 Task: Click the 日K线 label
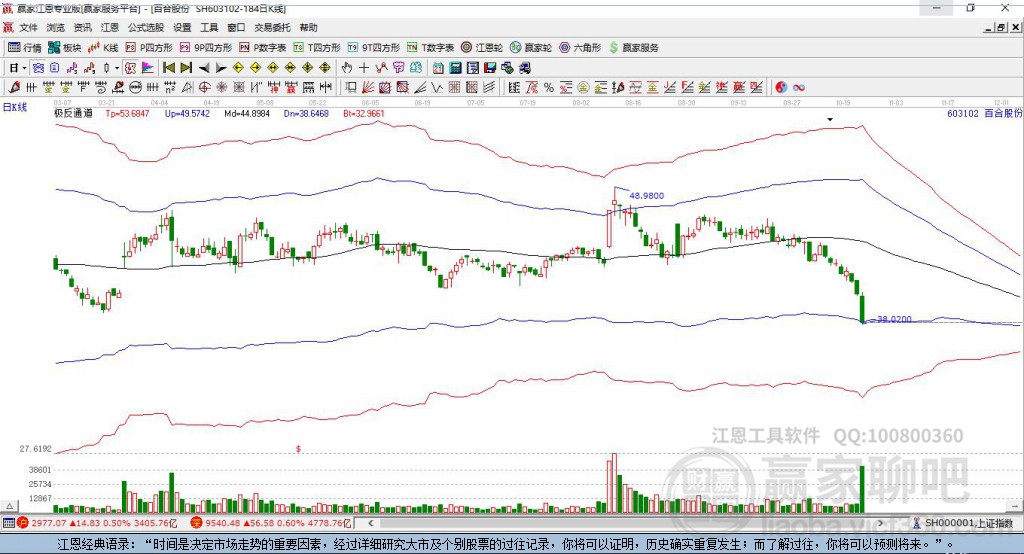point(15,108)
